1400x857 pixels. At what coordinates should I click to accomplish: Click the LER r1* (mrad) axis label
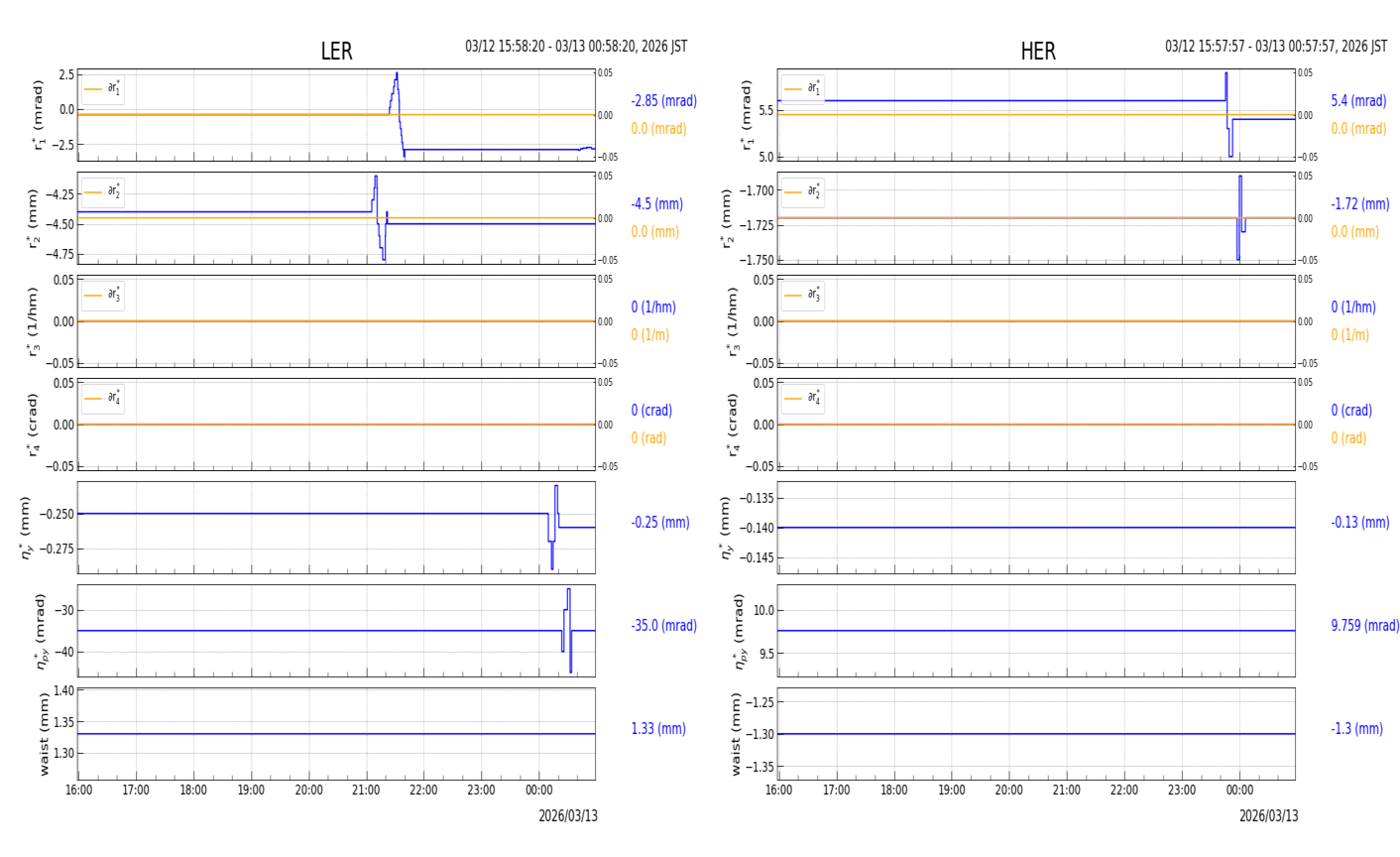39,115
